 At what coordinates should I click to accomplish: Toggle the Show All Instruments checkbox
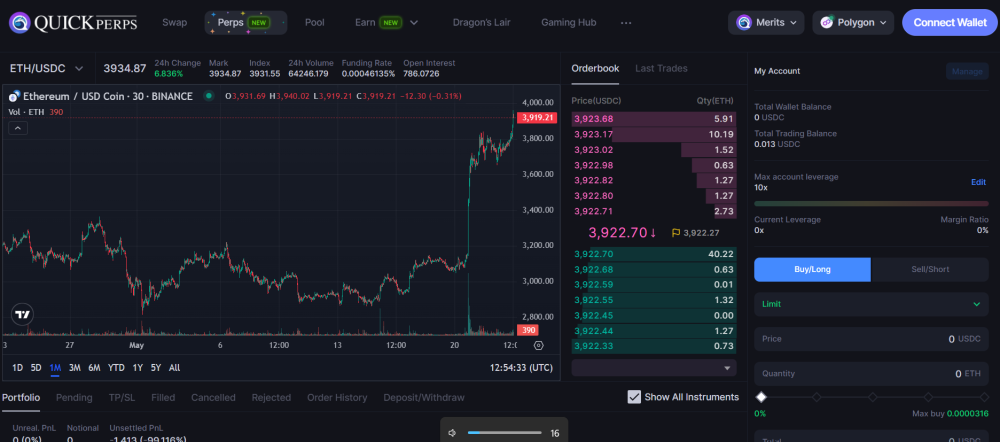[x=634, y=397]
